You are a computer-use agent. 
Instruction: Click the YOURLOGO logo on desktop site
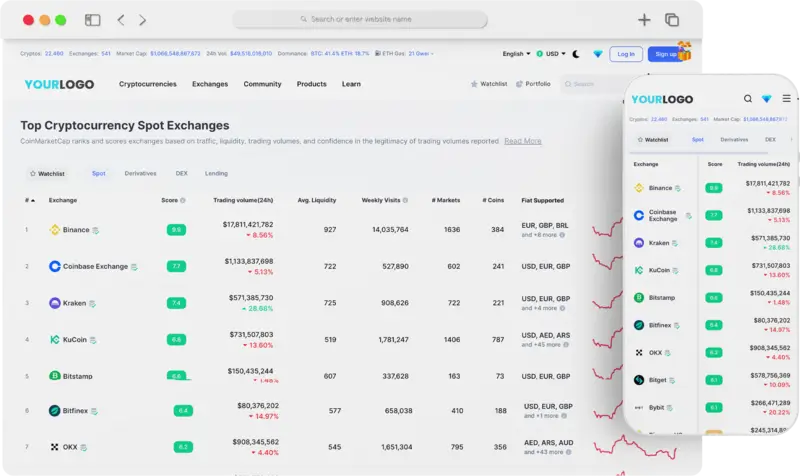59,84
